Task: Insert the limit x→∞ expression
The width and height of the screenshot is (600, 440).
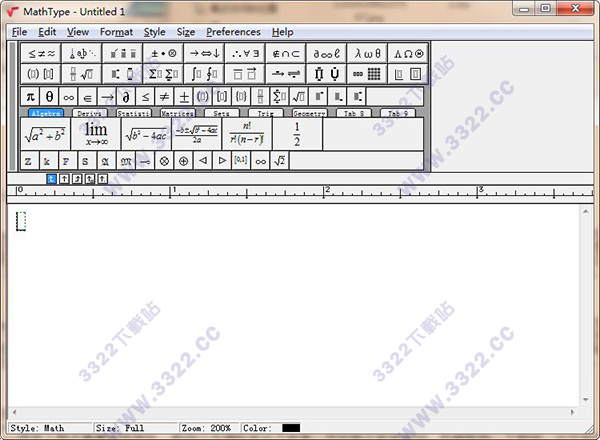Action: [x=96, y=134]
